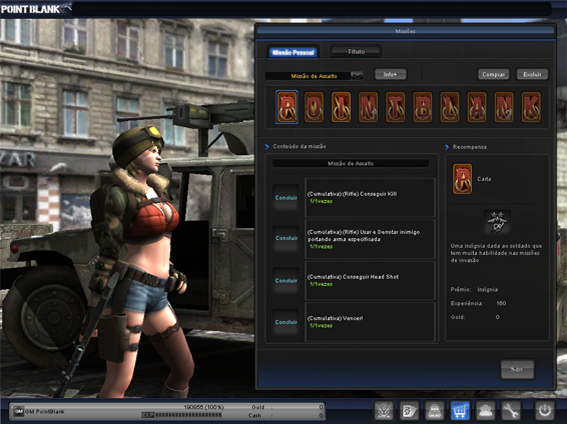Screen dimensions: 567x424
Task: Click the Cash balance value
Action: pos(321,415)
